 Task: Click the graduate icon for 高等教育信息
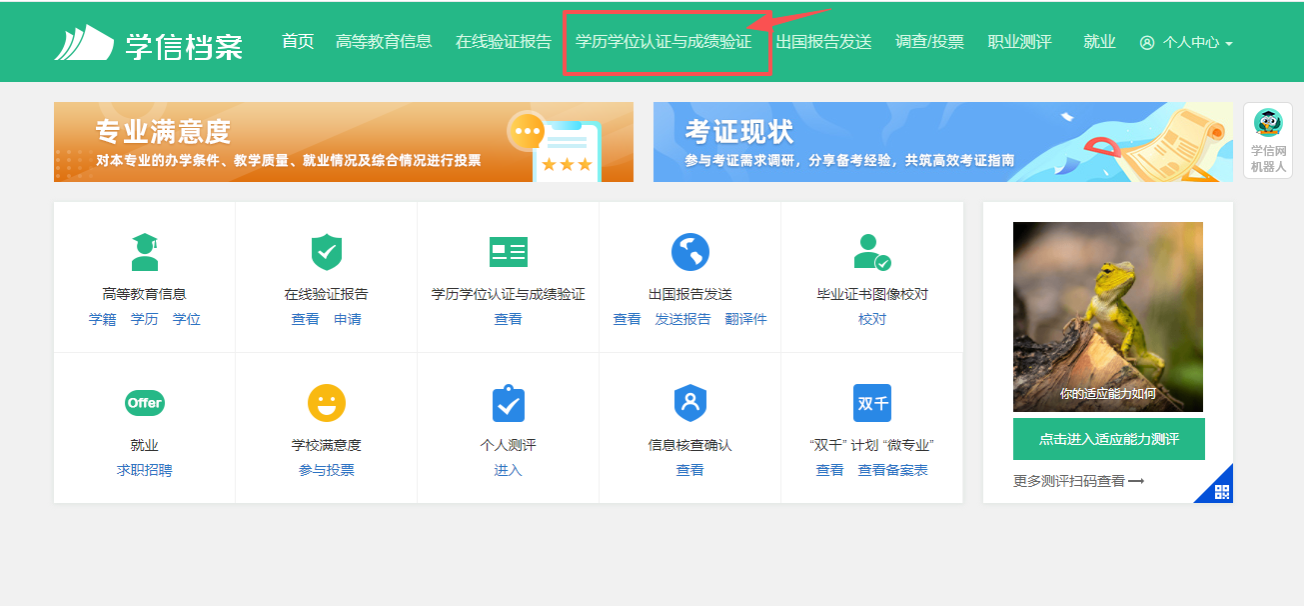[x=145, y=252]
